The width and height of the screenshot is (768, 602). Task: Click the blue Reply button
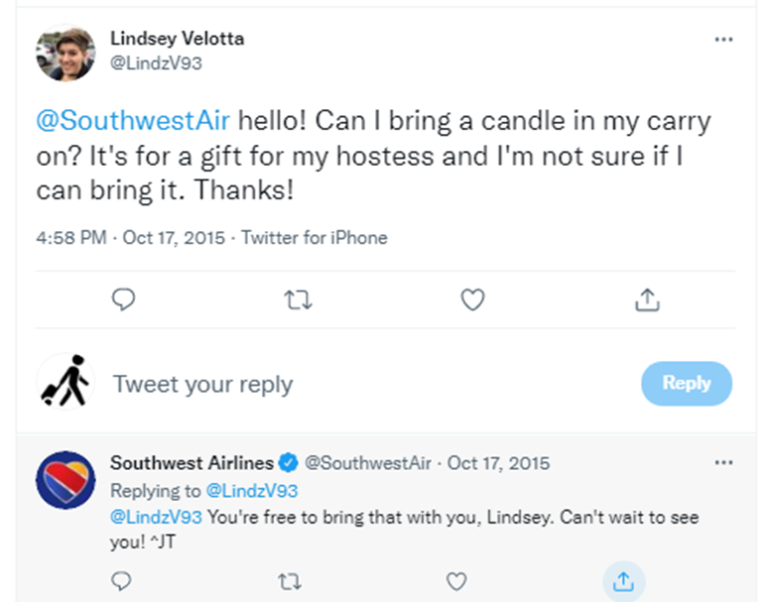tap(687, 383)
